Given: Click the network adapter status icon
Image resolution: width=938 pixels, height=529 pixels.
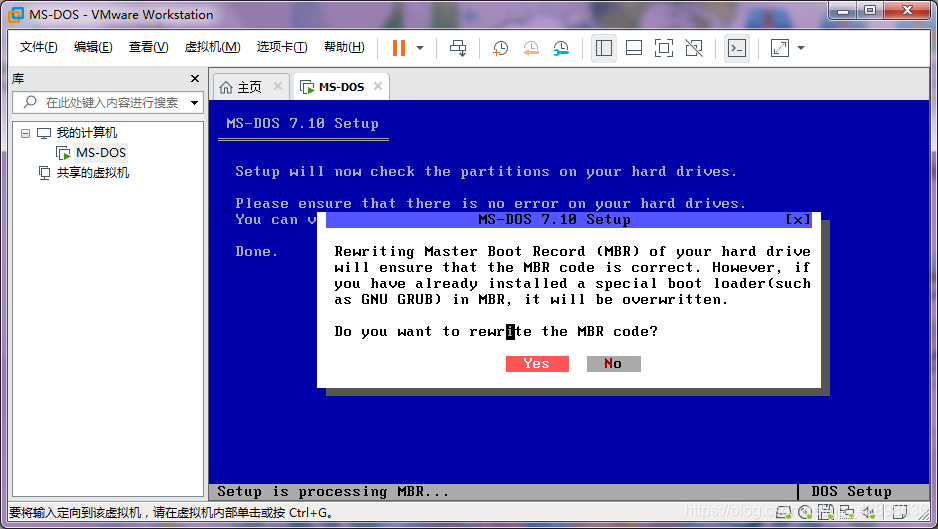Looking at the screenshot, I should (x=846, y=512).
